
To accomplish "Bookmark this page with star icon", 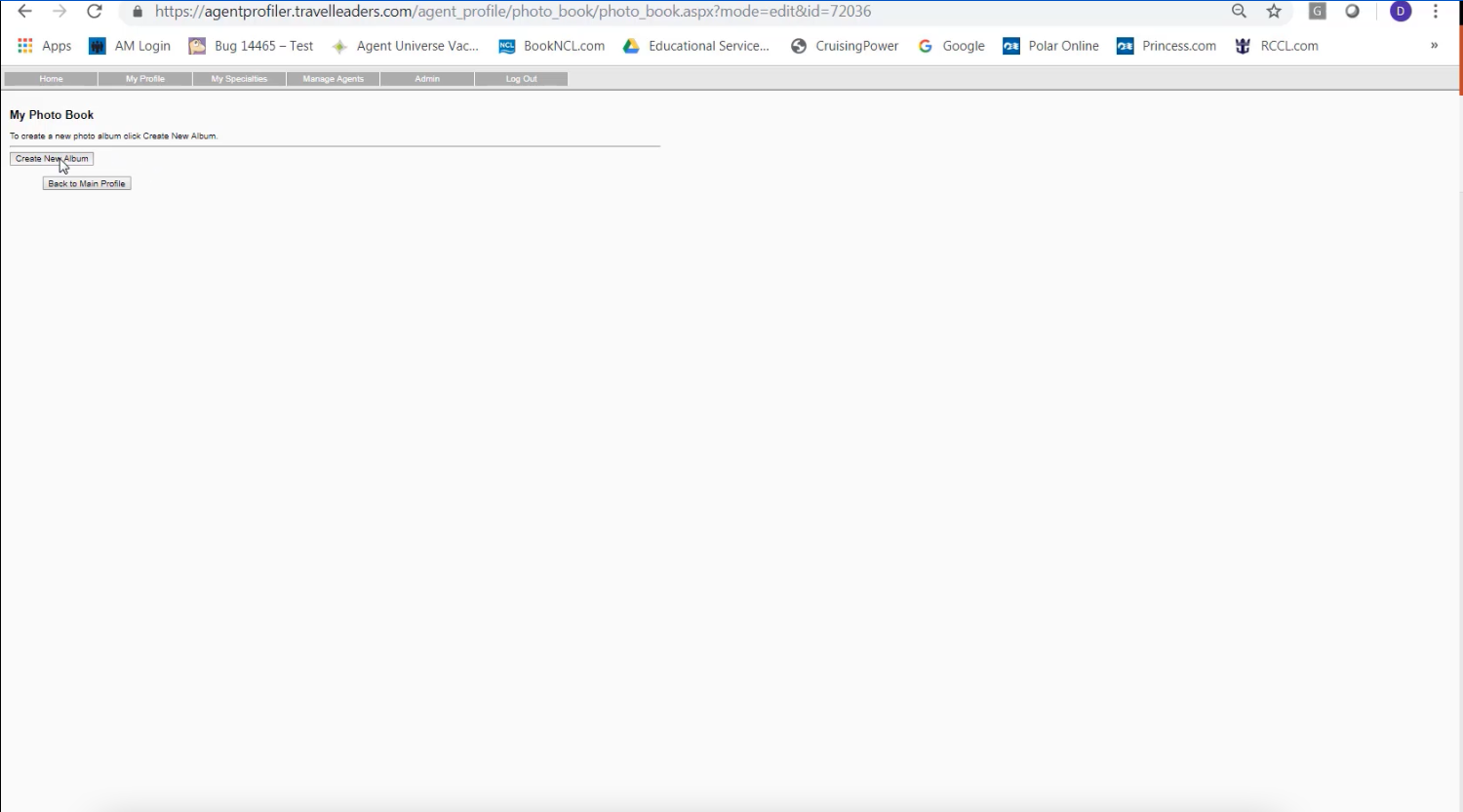I will (1274, 12).
